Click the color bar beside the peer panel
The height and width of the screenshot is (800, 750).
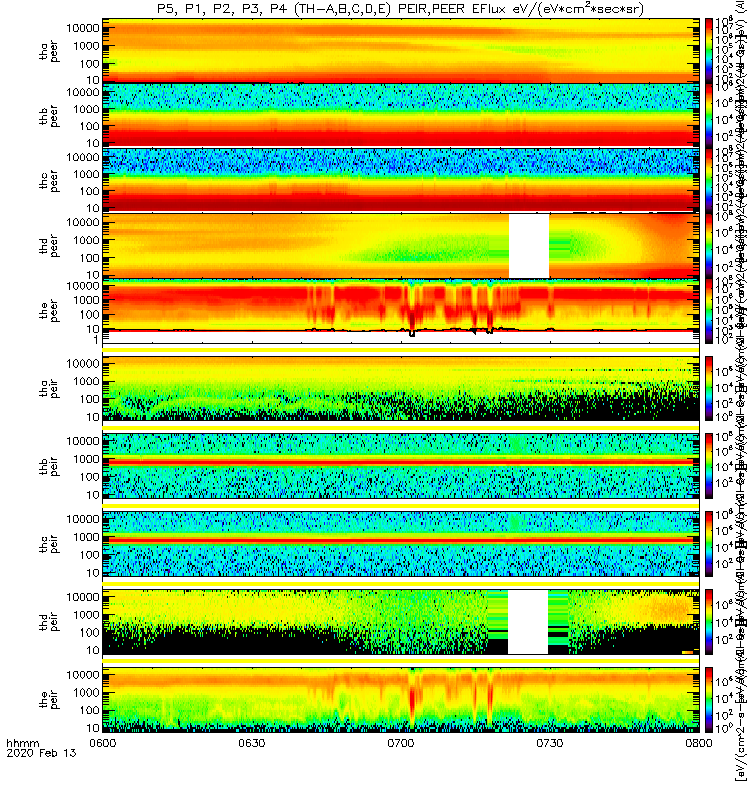click(709, 311)
